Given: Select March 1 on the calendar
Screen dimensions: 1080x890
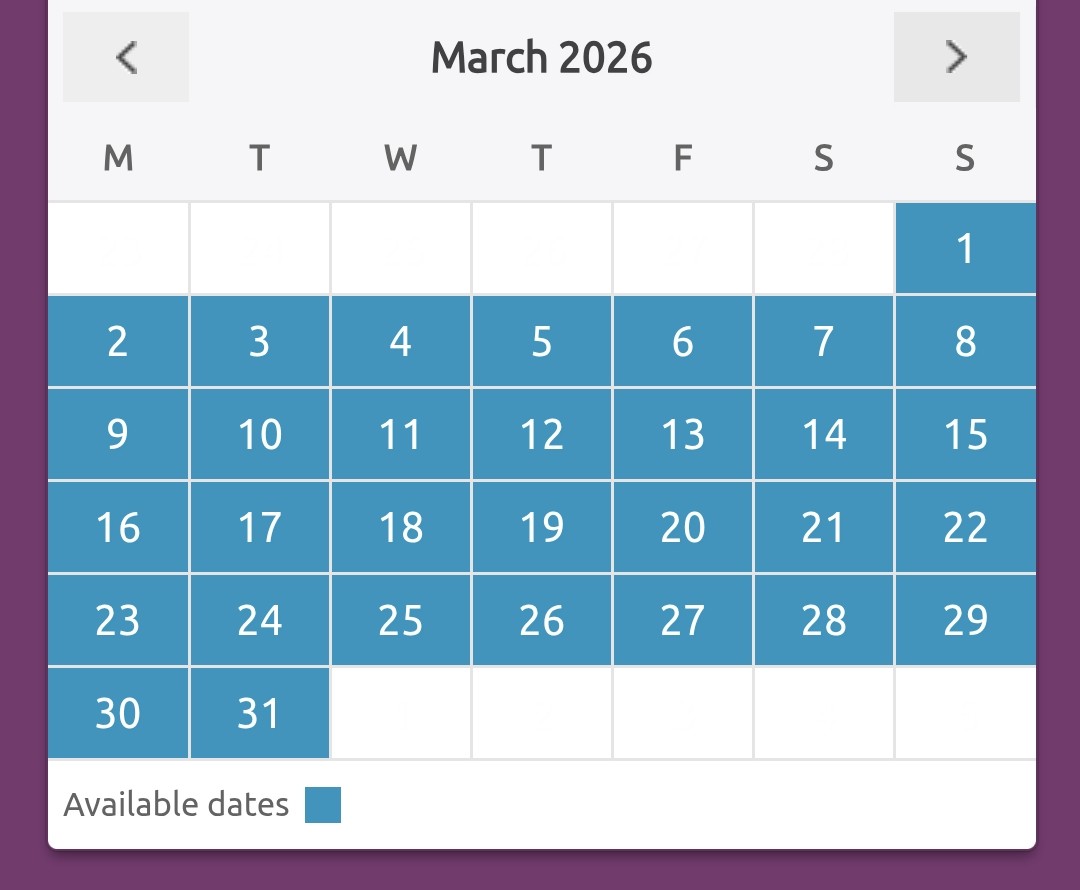Looking at the screenshot, I should [965, 249].
